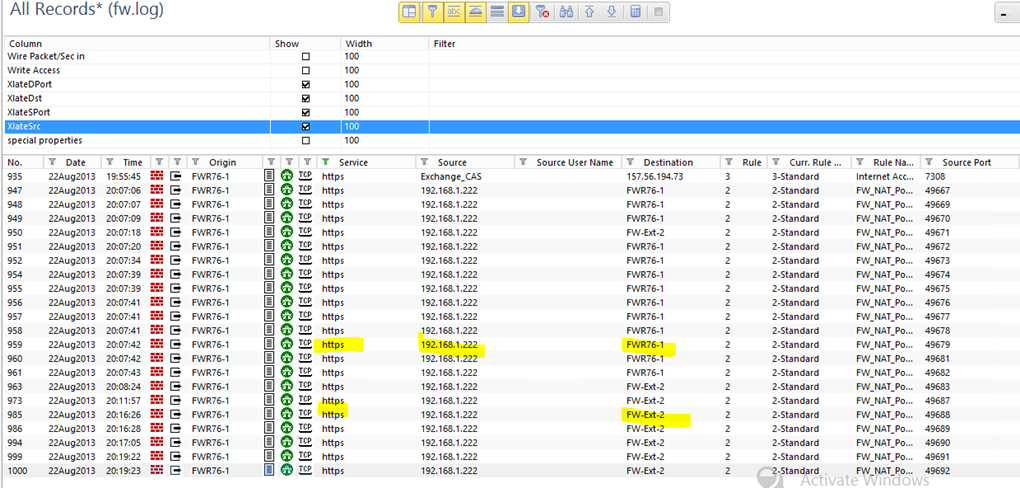Open filter dropdown on Destination column
Viewport: 1020px width, 488px height.
point(630,162)
